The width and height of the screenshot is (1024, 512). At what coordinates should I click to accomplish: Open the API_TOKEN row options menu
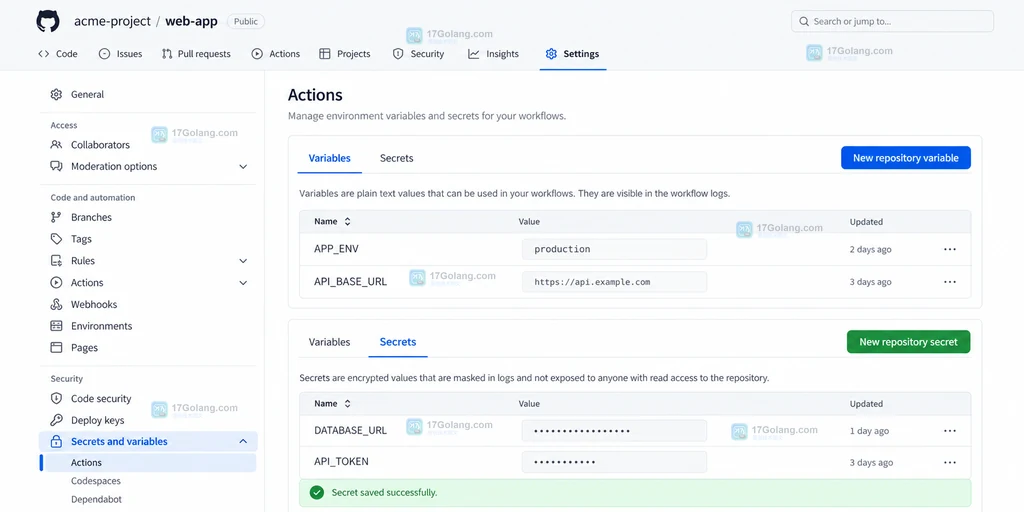950,462
